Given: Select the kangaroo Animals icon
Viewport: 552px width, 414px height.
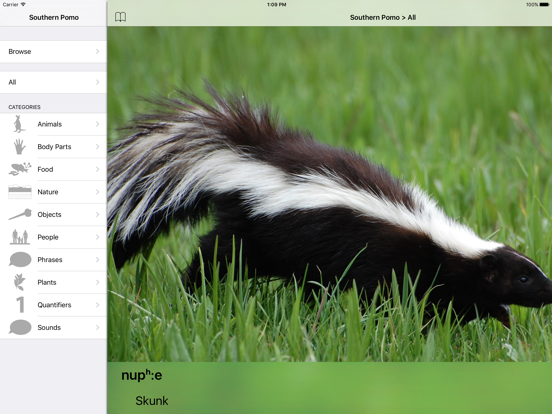Looking at the screenshot, I should 19,124.
